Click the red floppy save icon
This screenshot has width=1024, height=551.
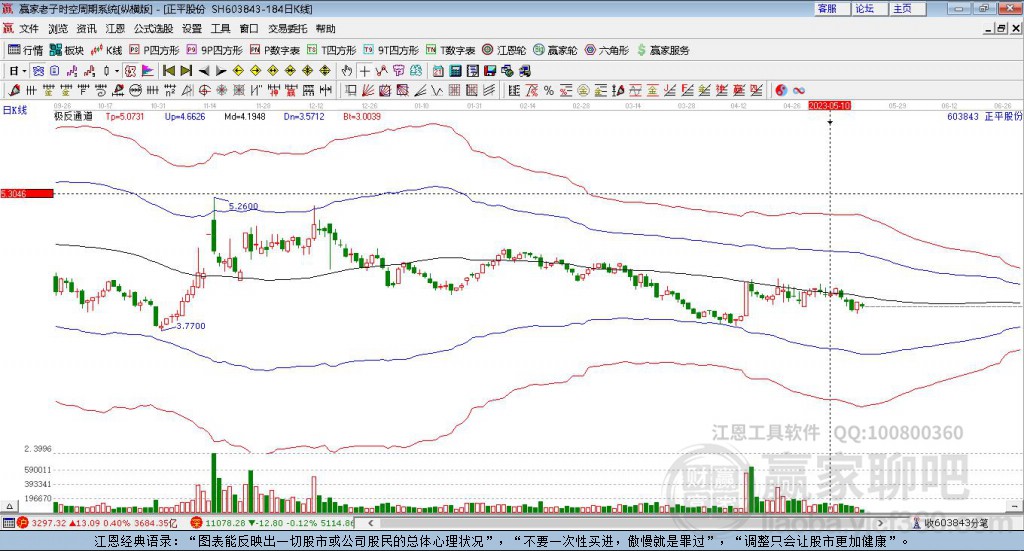[x=490, y=71]
